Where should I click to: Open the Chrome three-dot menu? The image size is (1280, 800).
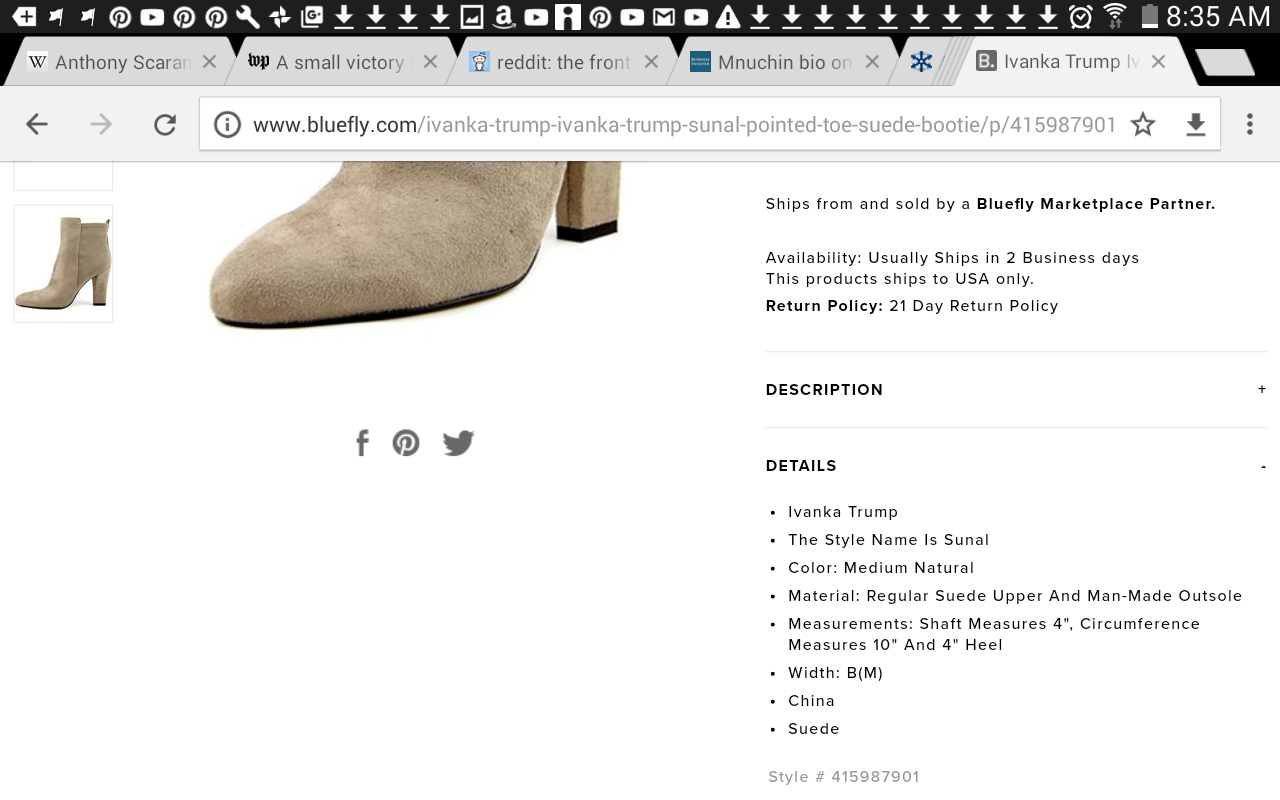[x=1250, y=124]
